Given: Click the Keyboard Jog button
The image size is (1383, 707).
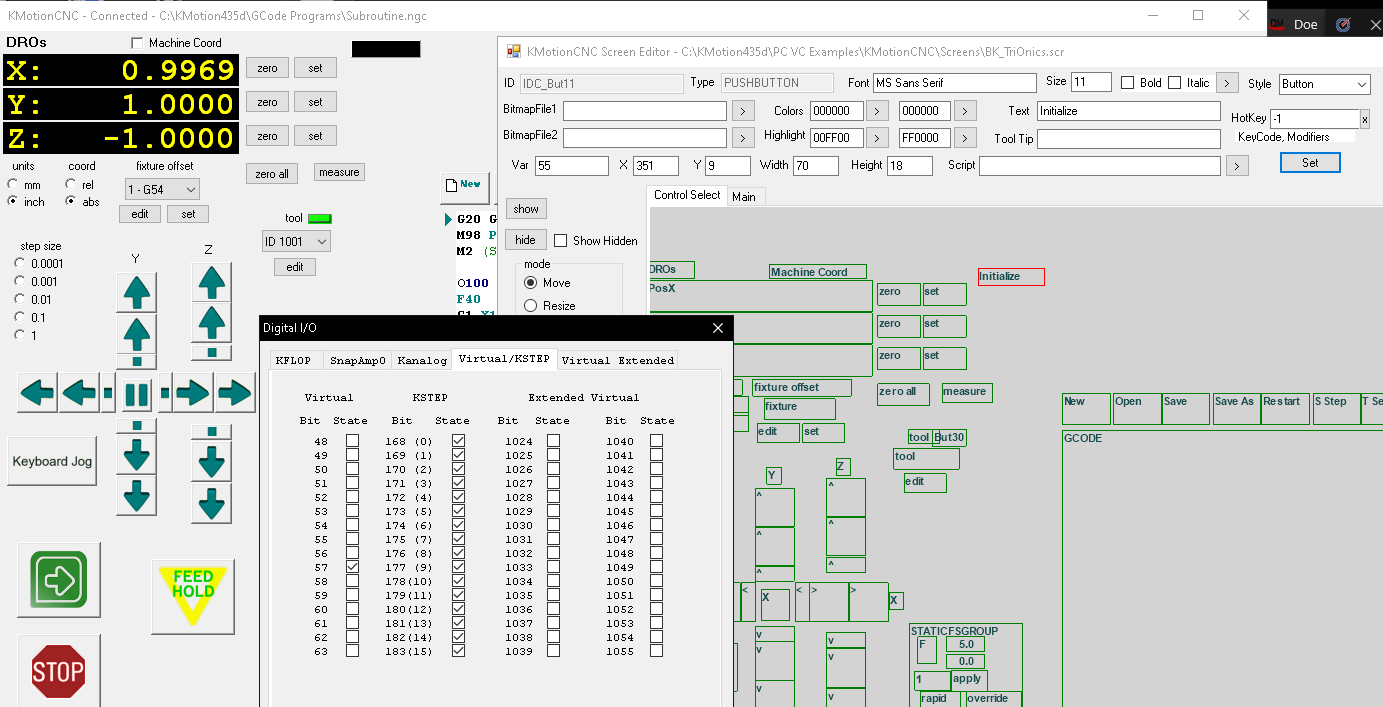Looking at the screenshot, I should (52, 462).
